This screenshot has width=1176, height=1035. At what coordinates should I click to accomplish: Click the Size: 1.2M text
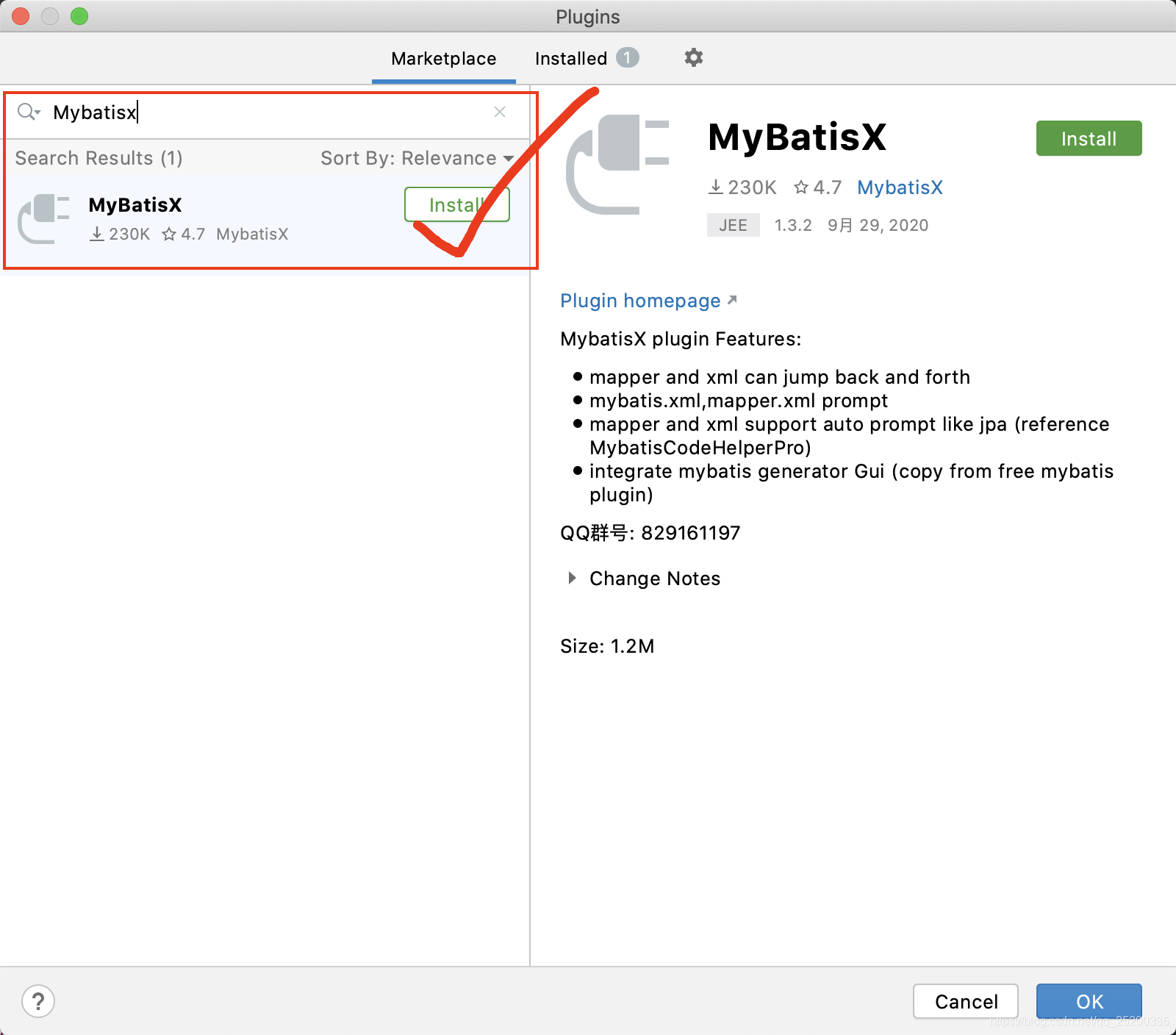coord(607,646)
